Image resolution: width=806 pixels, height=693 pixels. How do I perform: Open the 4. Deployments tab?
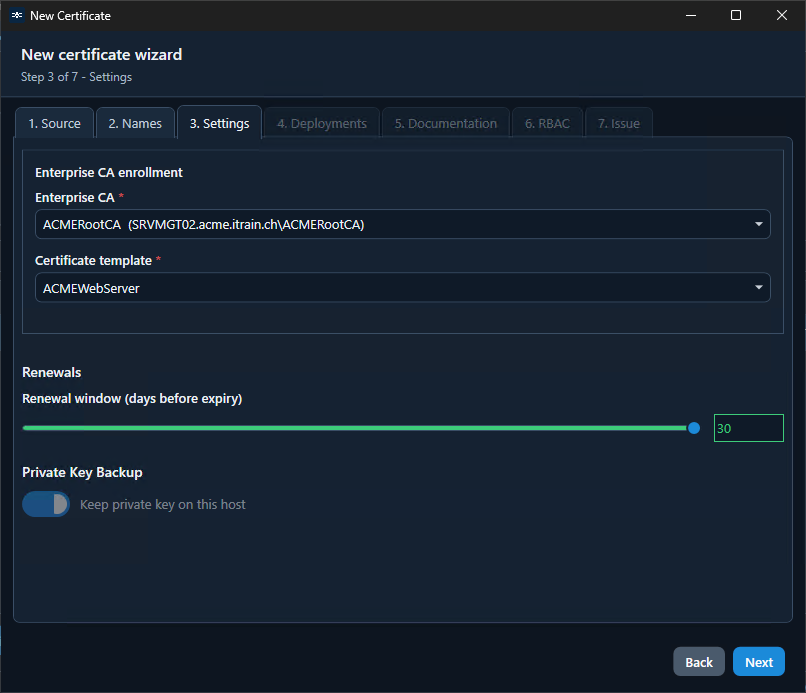click(322, 123)
